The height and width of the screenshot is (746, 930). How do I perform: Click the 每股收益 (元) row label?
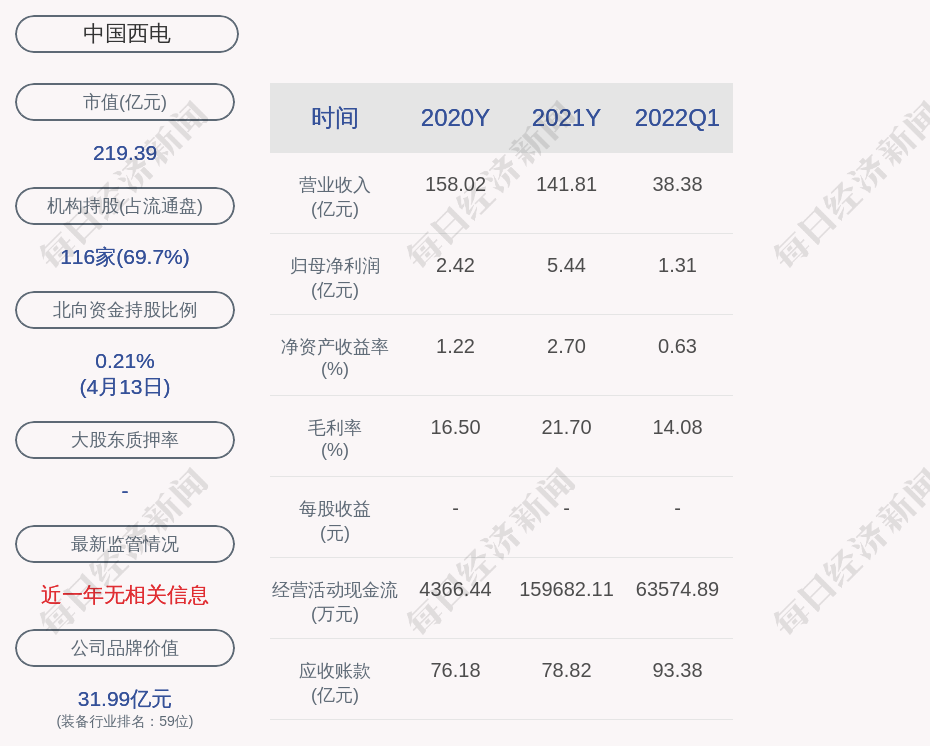pos(335,521)
